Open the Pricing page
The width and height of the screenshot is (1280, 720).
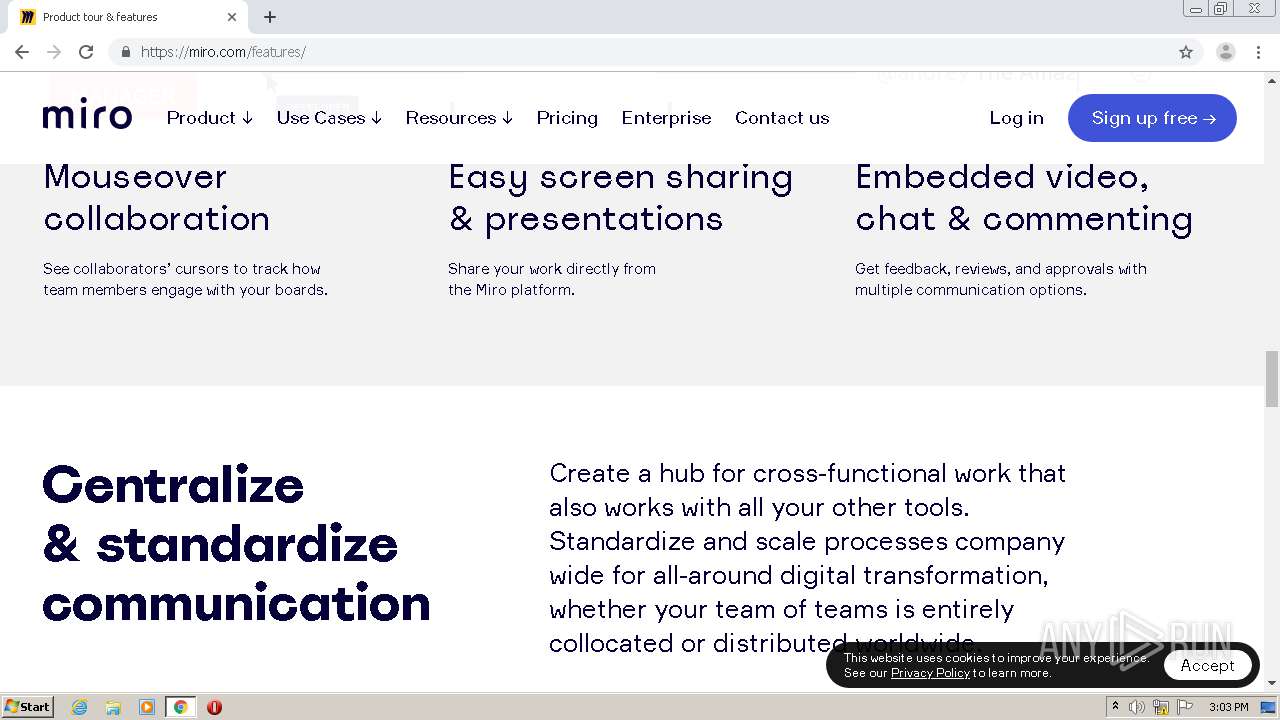click(567, 118)
